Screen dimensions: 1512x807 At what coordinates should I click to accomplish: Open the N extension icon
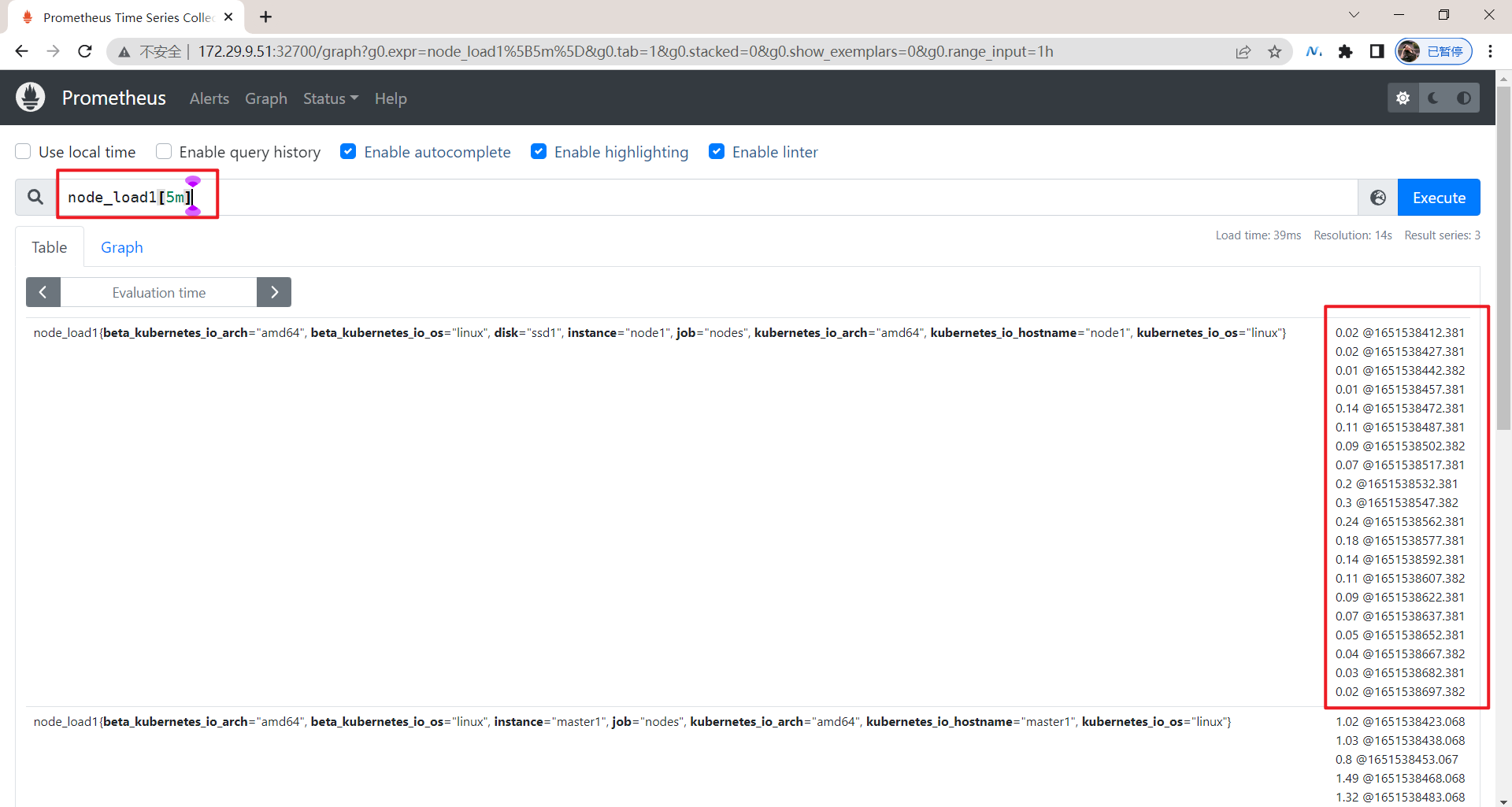tap(1314, 51)
